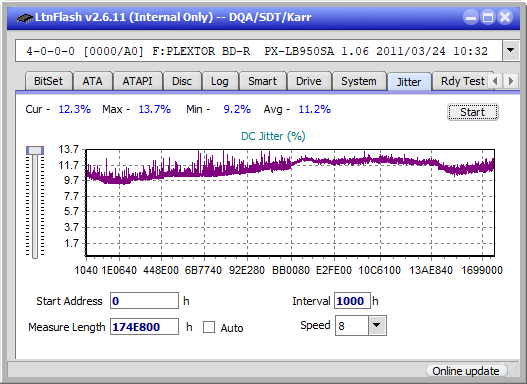
Task: Expand the drive selection dropdown
Action: [x=511, y=51]
